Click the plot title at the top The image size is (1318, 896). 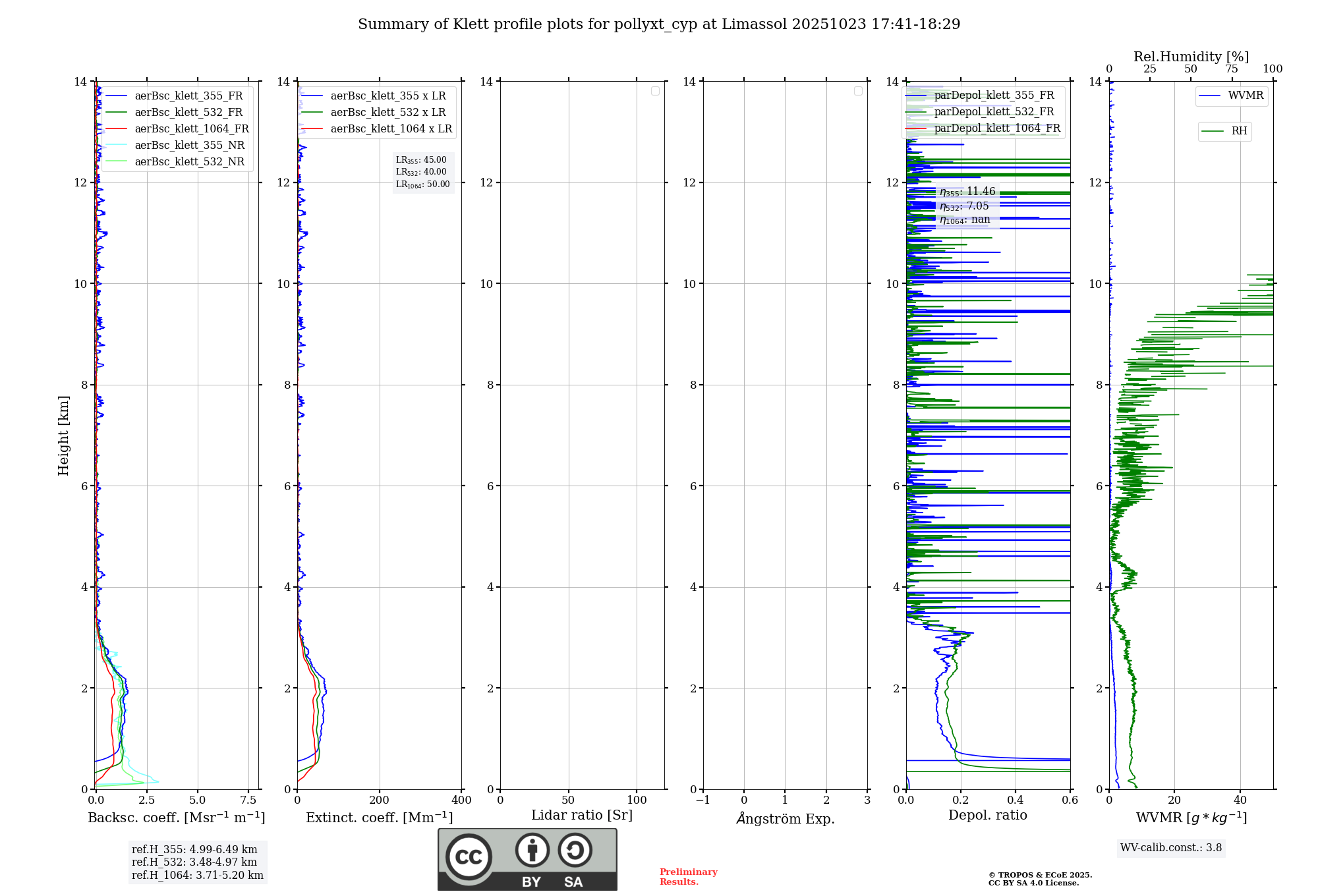[x=659, y=24]
